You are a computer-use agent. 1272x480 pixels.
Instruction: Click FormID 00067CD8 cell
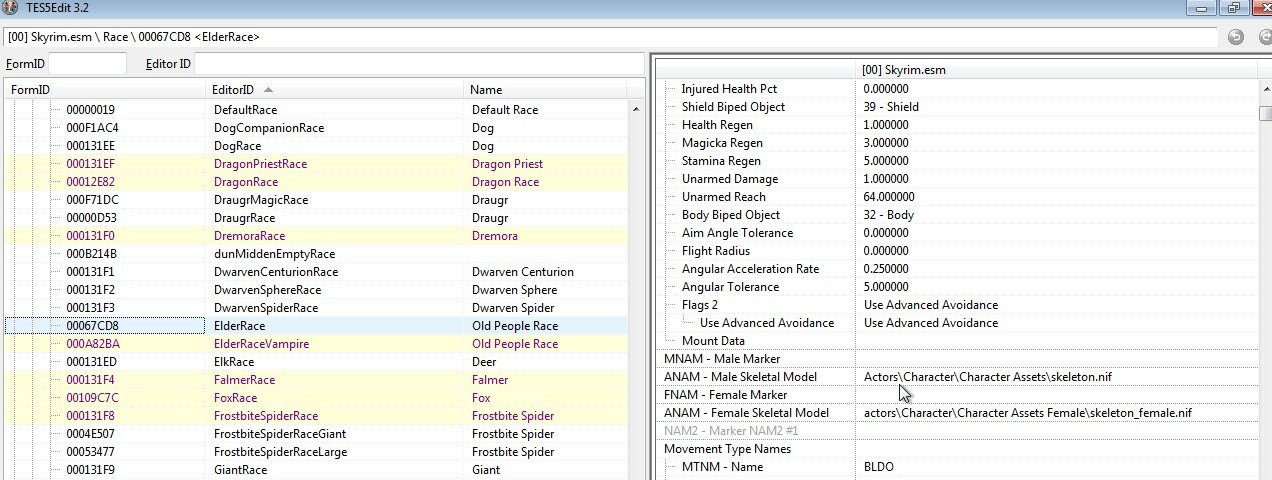92,326
